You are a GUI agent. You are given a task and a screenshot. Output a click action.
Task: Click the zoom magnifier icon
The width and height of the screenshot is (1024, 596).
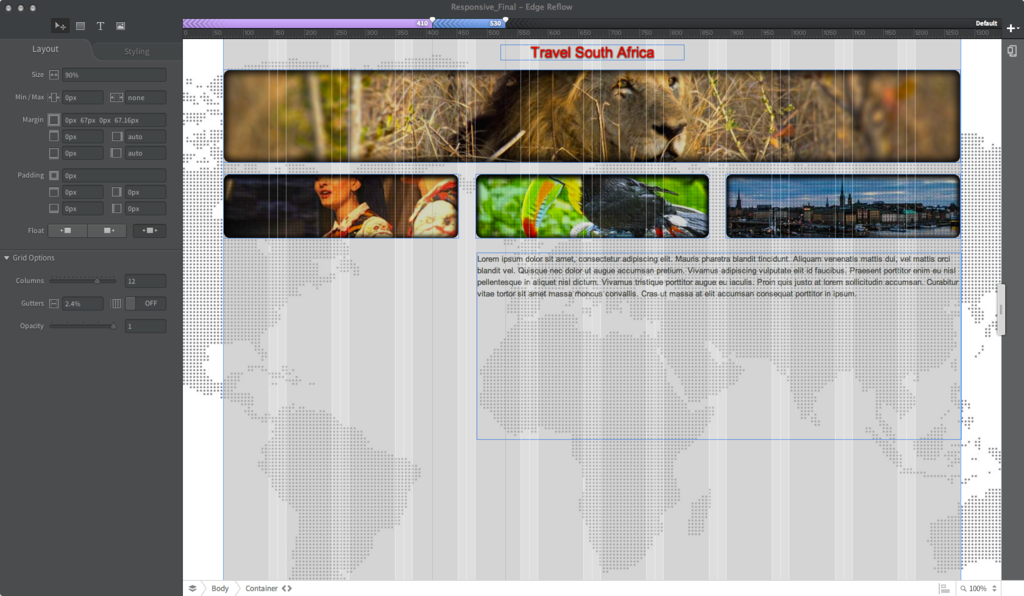963,588
